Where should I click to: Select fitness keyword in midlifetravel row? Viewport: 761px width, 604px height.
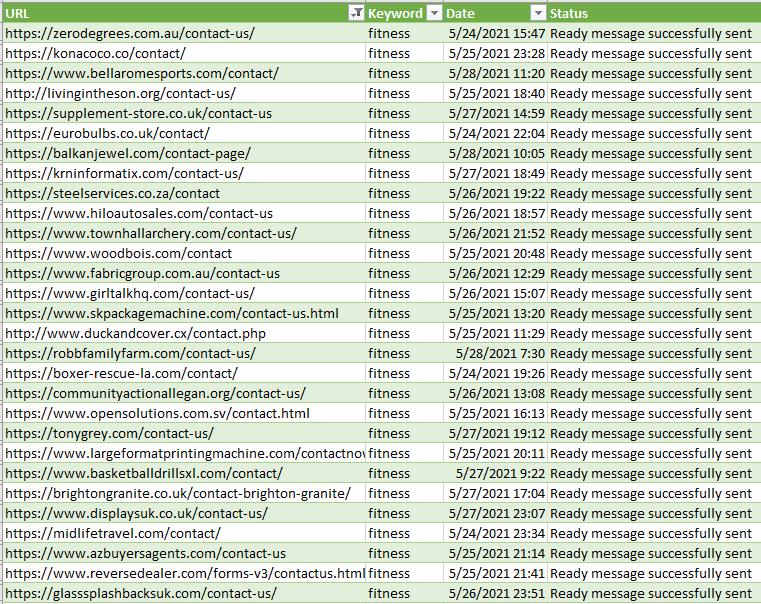click(x=404, y=534)
